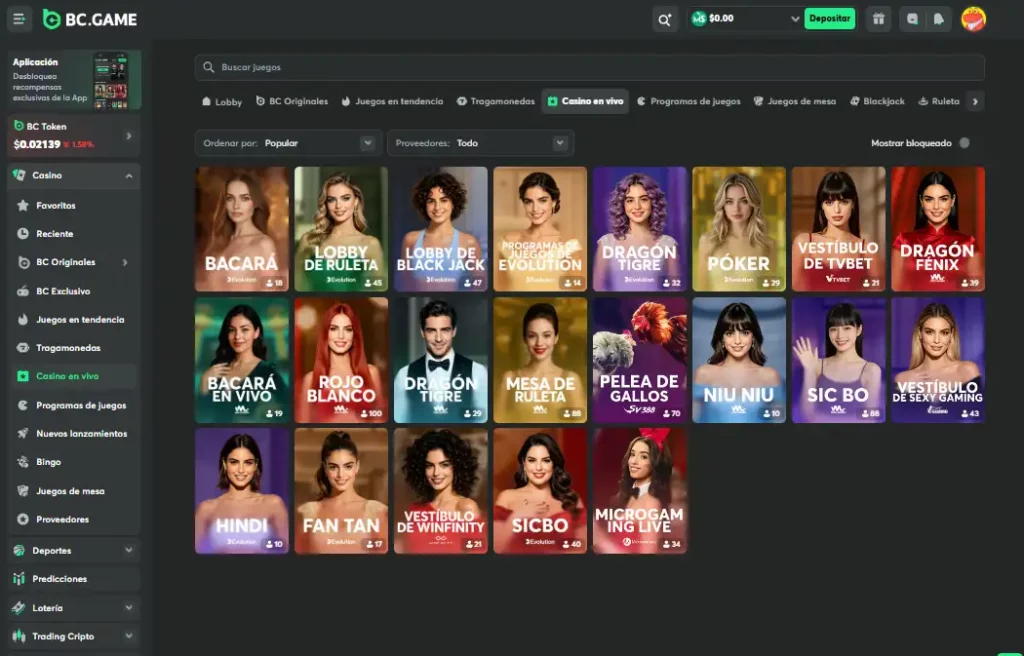Open the Póker game card
This screenshot has height=656, width=1024.
pyautogui.click(x=739, y=229)
